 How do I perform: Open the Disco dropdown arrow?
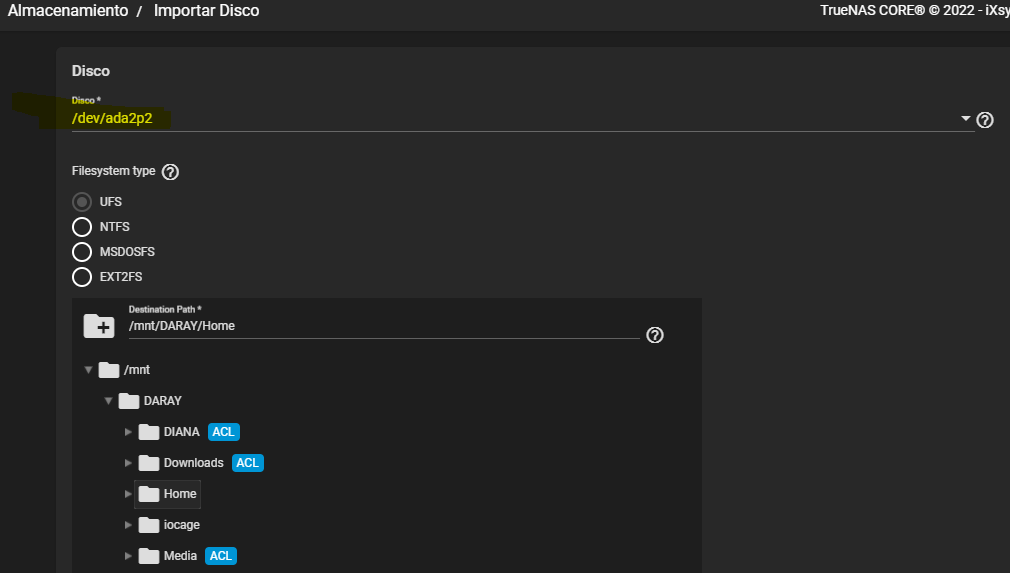point(966,119)
